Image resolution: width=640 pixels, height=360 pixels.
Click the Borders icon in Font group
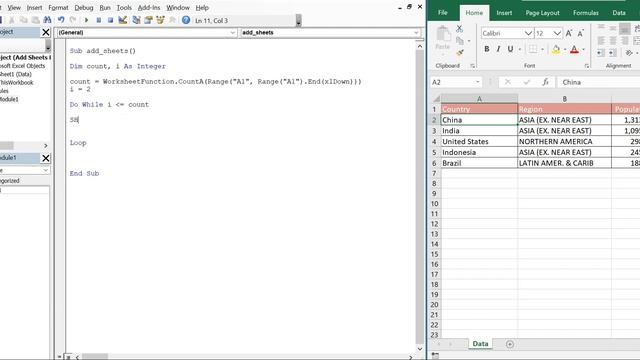pos(533,49)
